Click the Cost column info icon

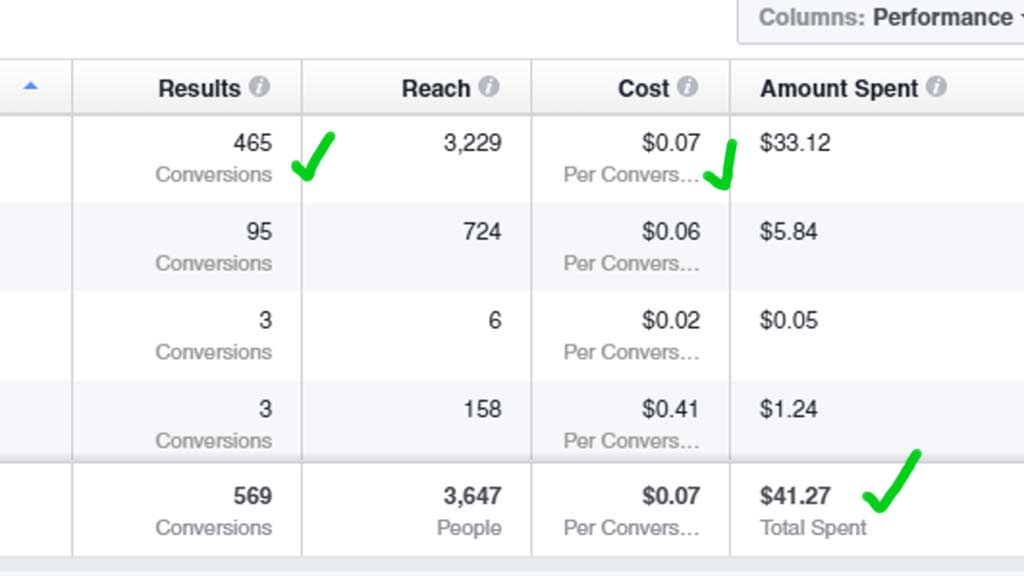pyautogui.click(x=687, y=86)
